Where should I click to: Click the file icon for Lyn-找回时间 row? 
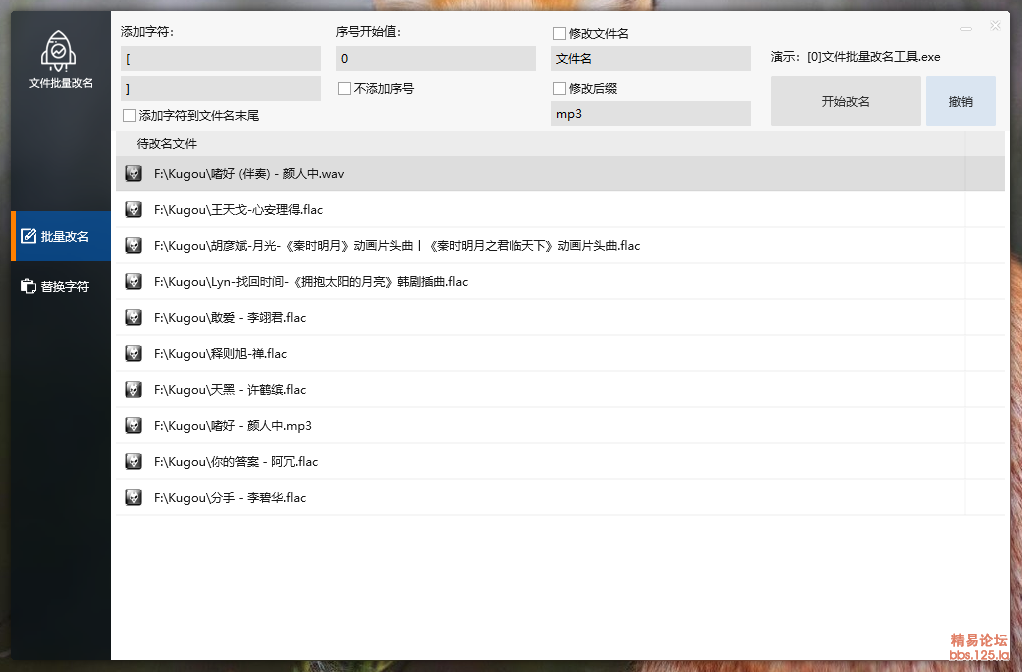pyautogui.click(x=134, y=282)
